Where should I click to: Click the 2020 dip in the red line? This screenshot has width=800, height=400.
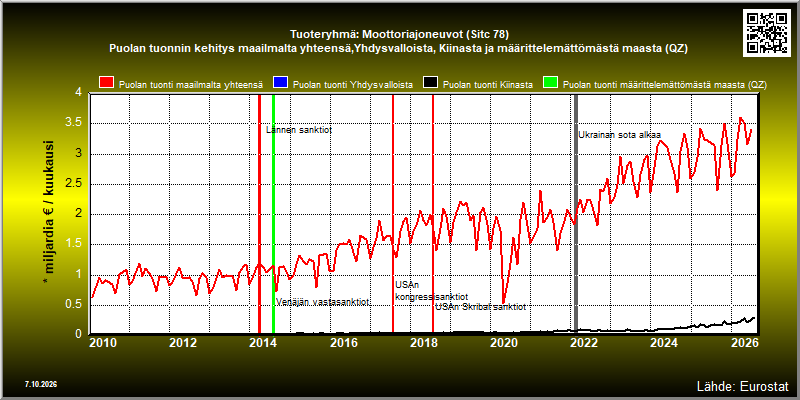tap(504, 302)
